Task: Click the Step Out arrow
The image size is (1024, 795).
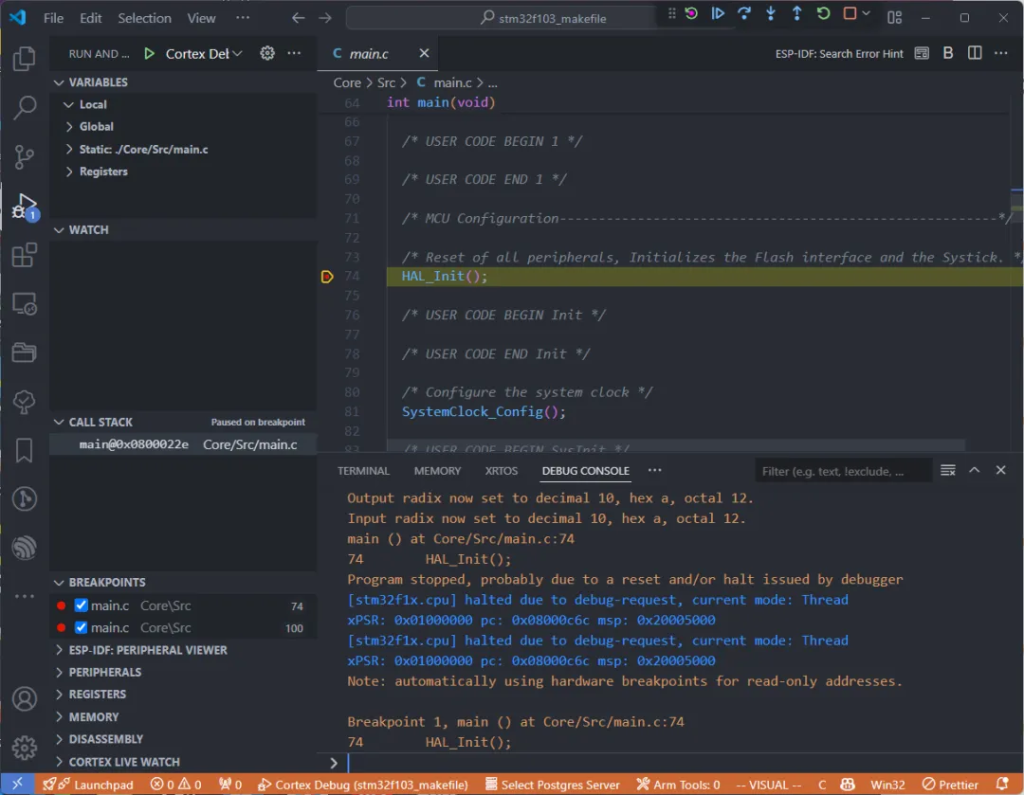Action: pyautogui.click(x=796, y=14)
